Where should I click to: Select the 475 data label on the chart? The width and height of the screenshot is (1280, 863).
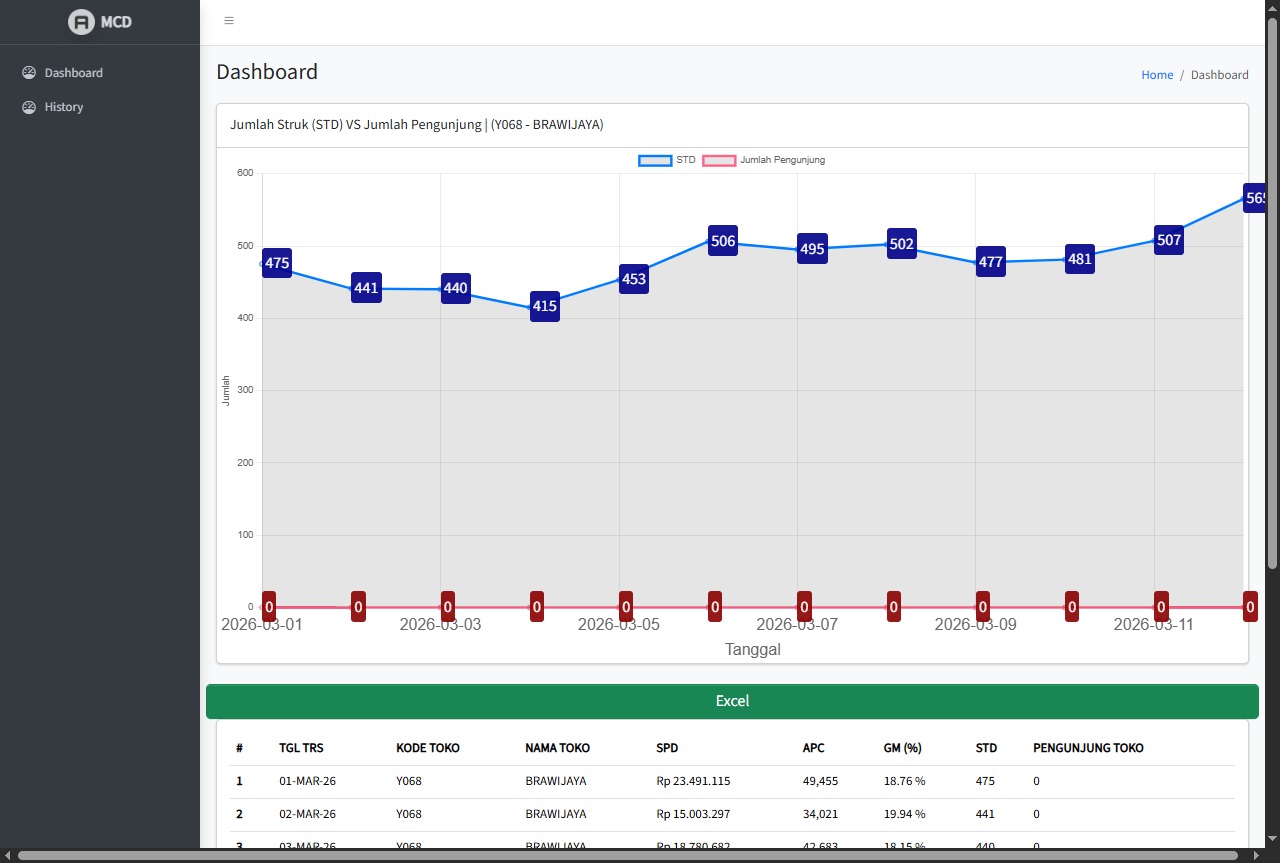tap(277, 263)
